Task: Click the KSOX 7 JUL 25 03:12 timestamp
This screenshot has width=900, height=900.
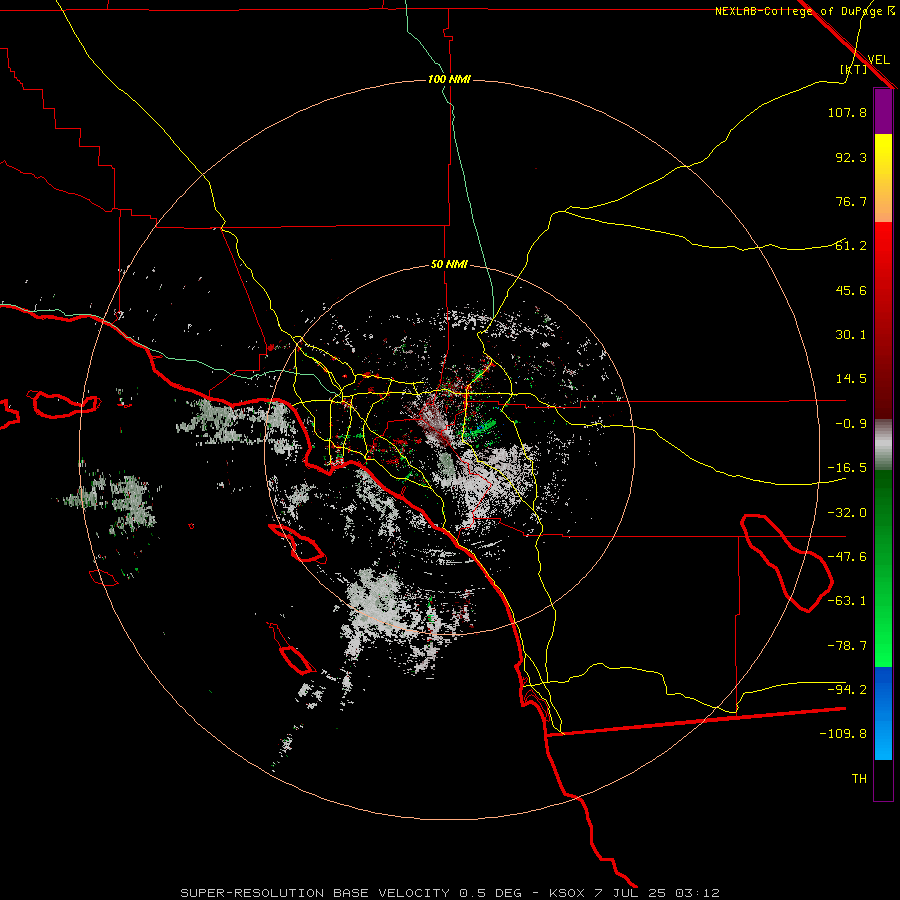Action: pyautogui.click(x=634, y=893)
